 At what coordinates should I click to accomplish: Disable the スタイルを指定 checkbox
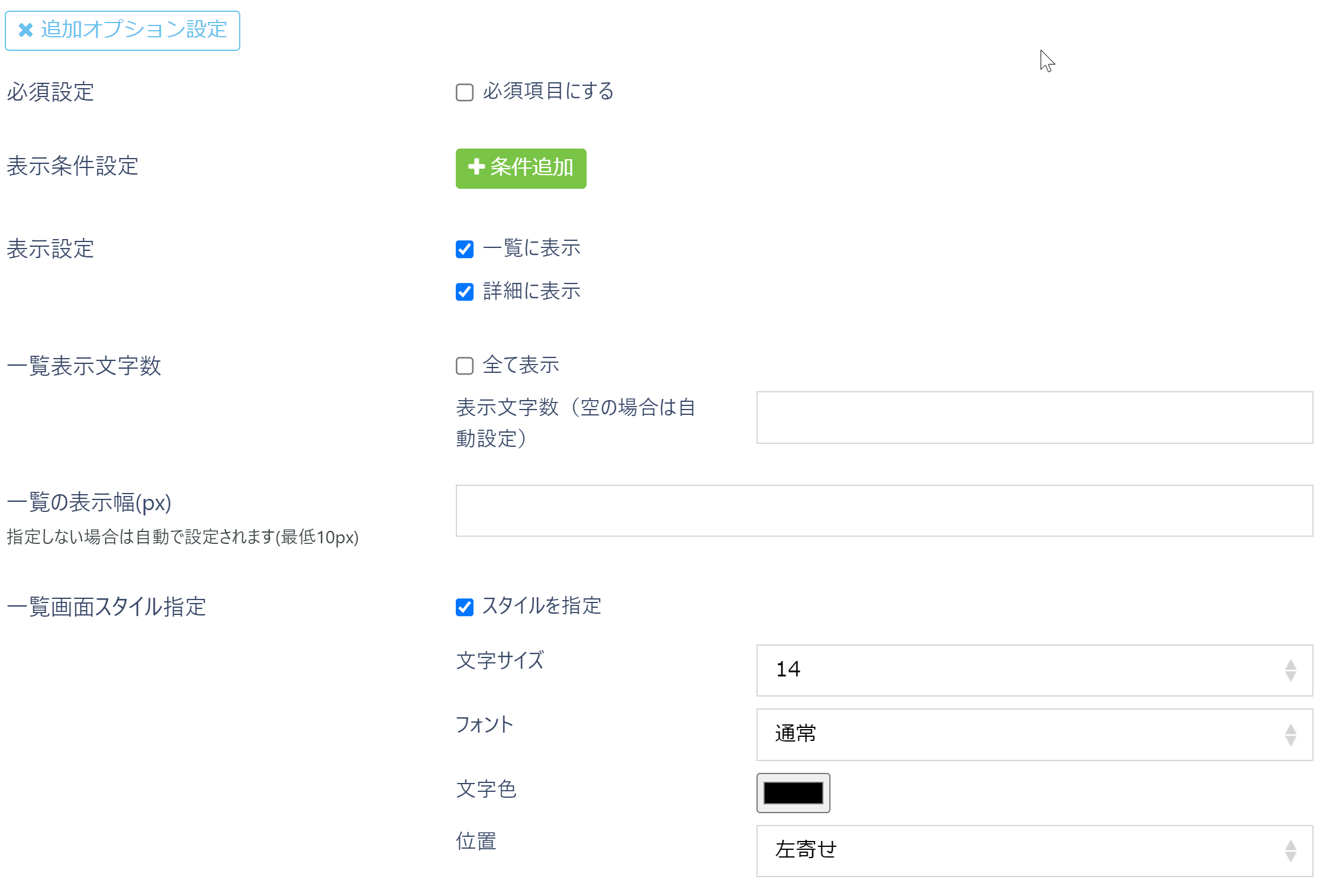[x=463, y=607]
